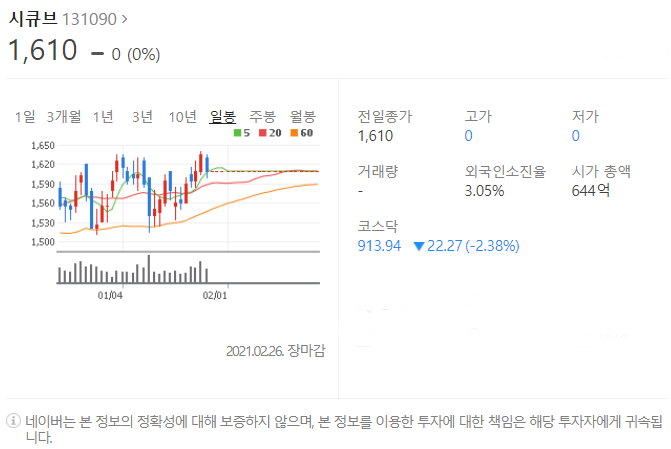Viewport: 671px width, 449px height.
Task: Click the 거래량 label
Action: 377,172
